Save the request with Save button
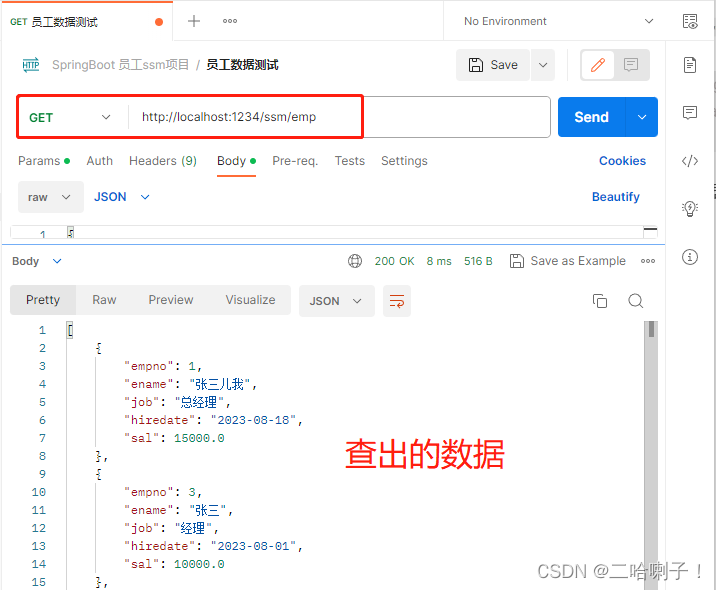The width and height of the screenshot is (716, 590). [x=493, y=65]
